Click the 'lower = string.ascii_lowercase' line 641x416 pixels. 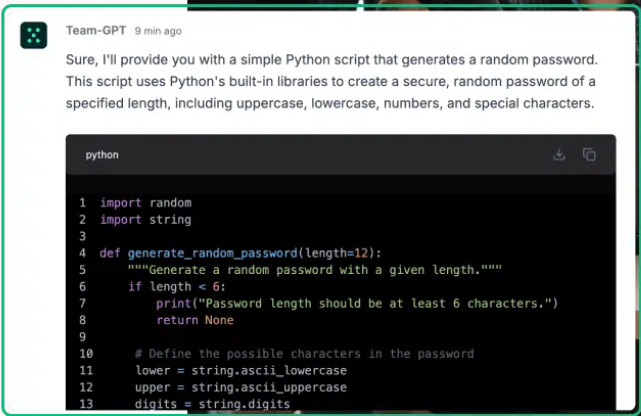(x=241, y=371)
